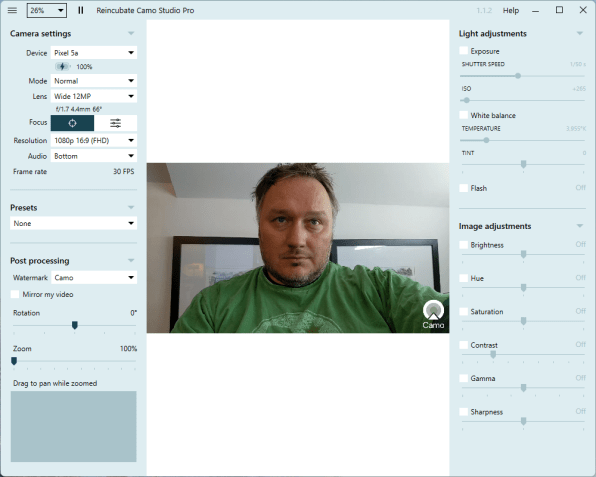Enable the Mirror my video checkbox
This screenshot has height=477, width=596.
[x=15, y=295]
